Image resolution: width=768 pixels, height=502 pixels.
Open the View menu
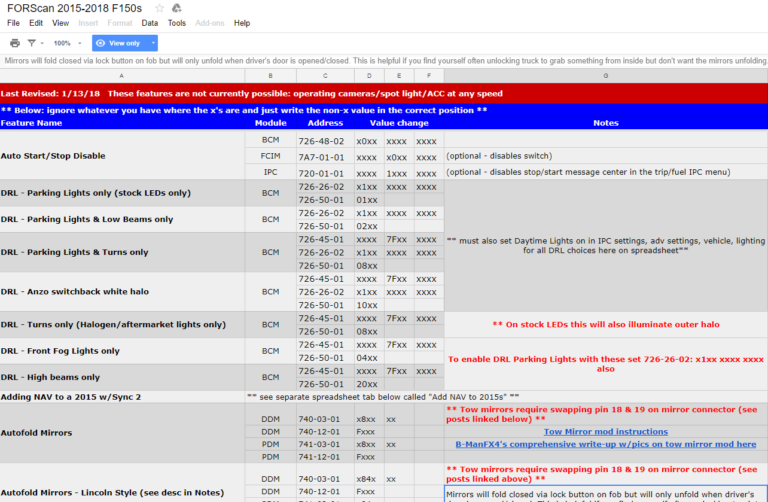tap(60, 23)
